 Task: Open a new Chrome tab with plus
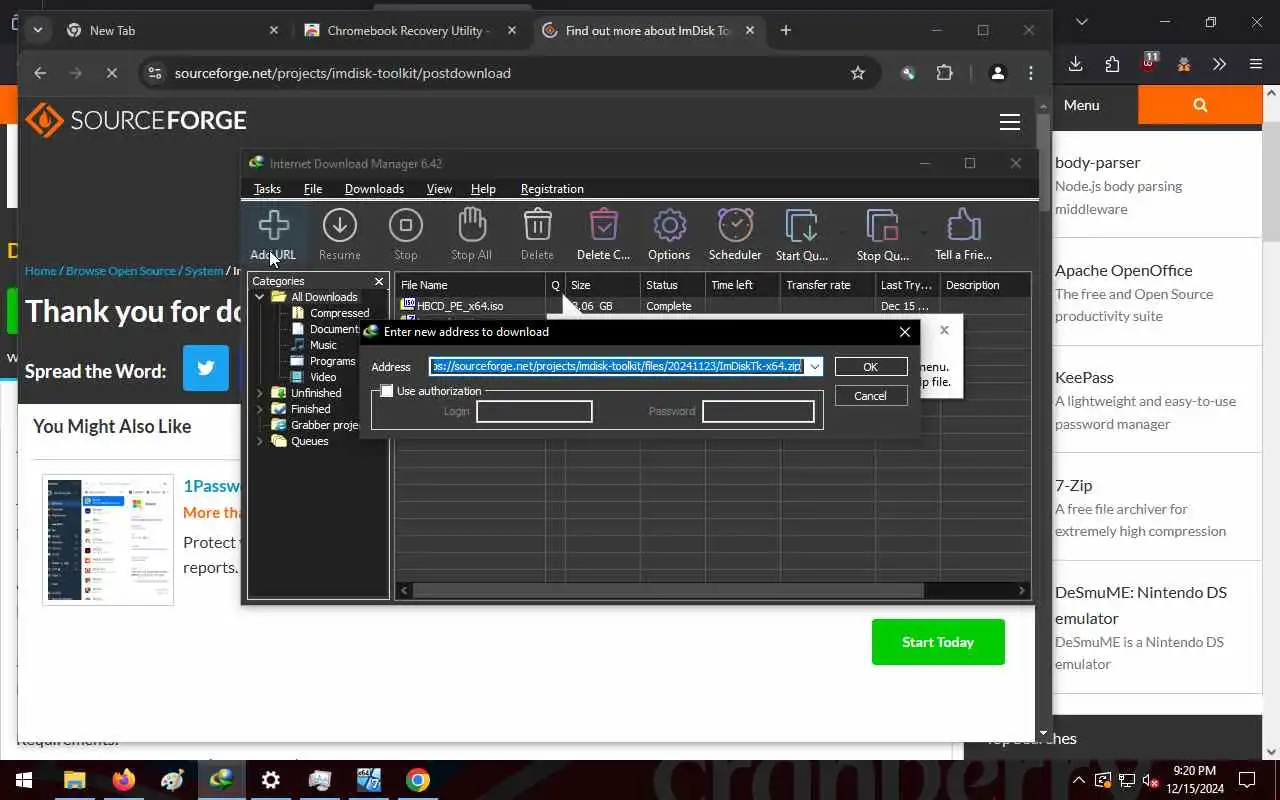(x=786, y=30)
